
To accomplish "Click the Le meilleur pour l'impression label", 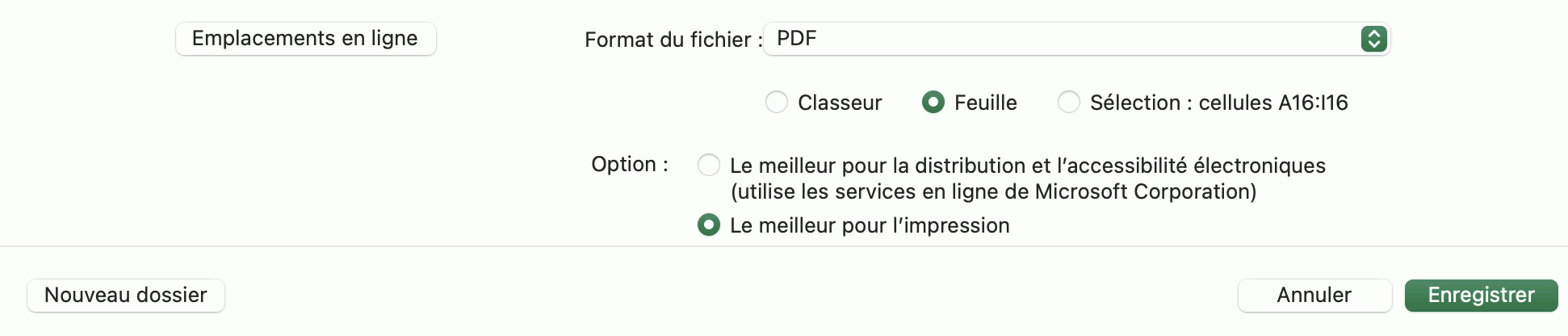I will point(870,225).
